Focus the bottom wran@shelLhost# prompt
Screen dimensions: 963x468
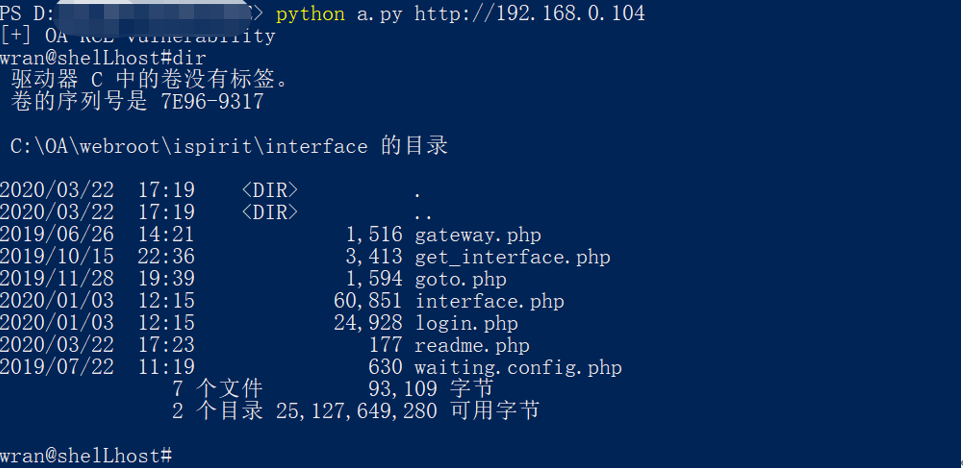tap(86, 455)
